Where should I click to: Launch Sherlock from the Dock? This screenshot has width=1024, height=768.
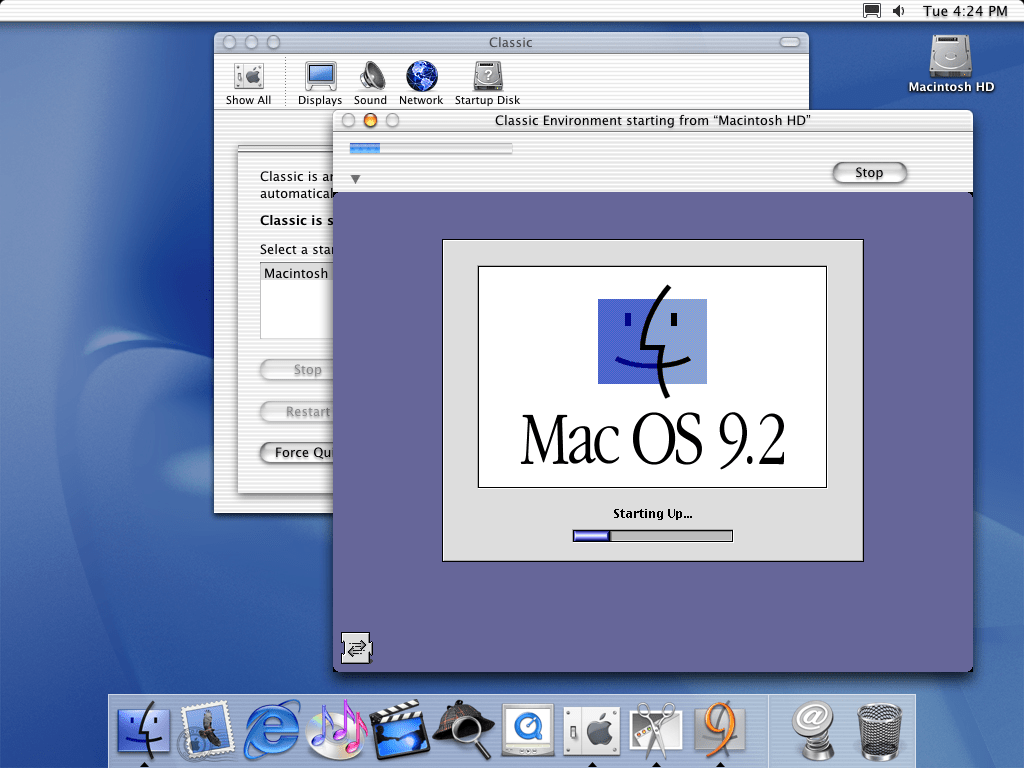(462, 728)
